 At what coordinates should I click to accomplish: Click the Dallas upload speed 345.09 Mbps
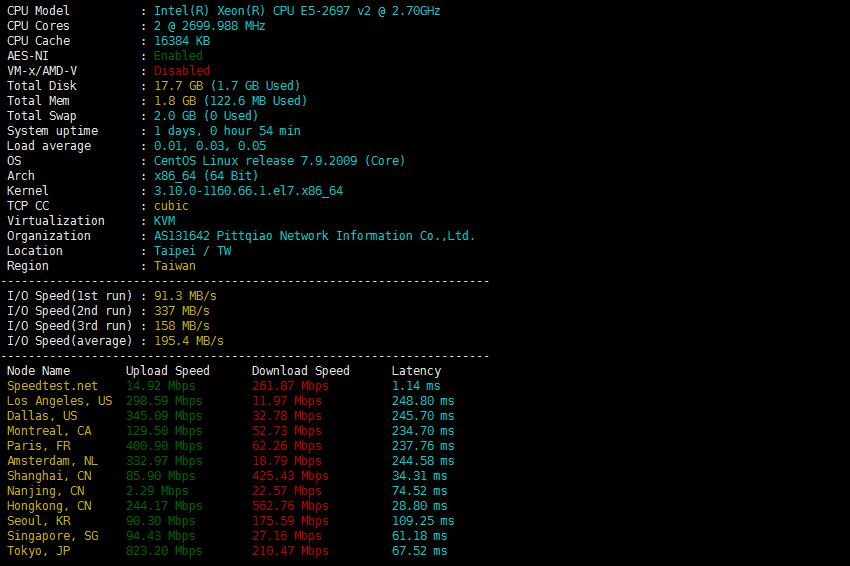pos(164,416)
